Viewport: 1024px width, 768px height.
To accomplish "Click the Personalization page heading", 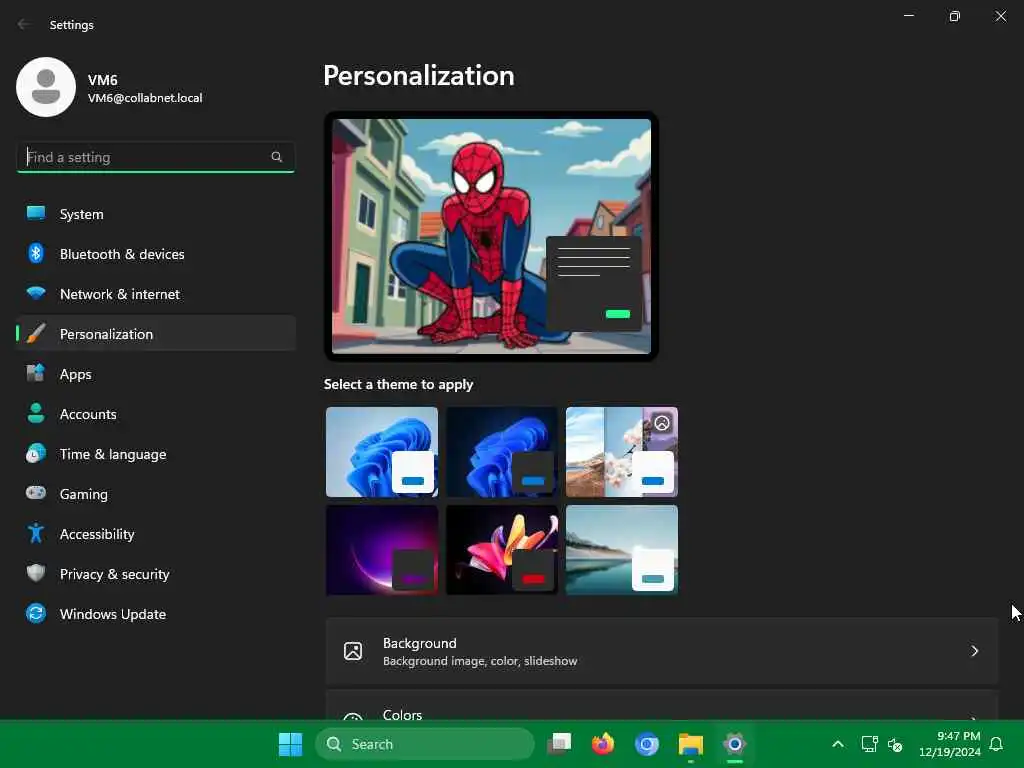I will pos(419,76).
